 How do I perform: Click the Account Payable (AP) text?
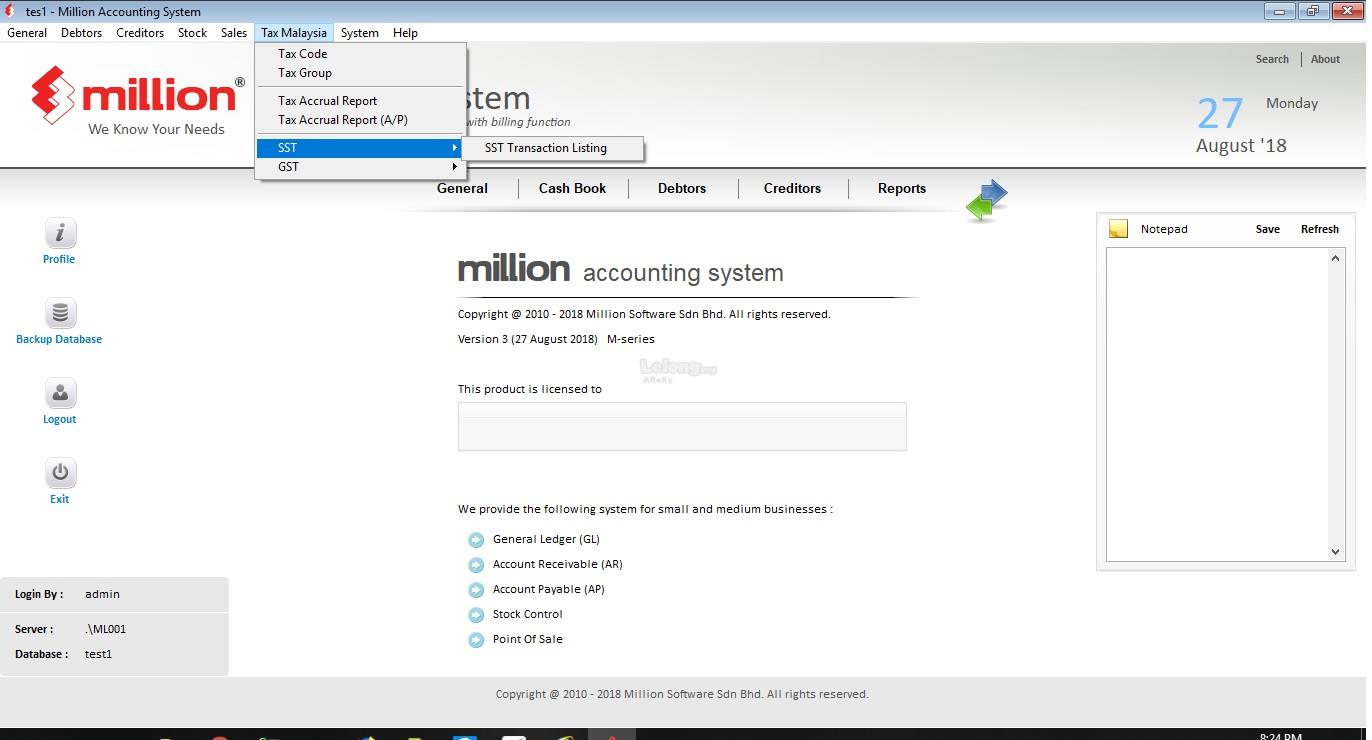[548, 589]
